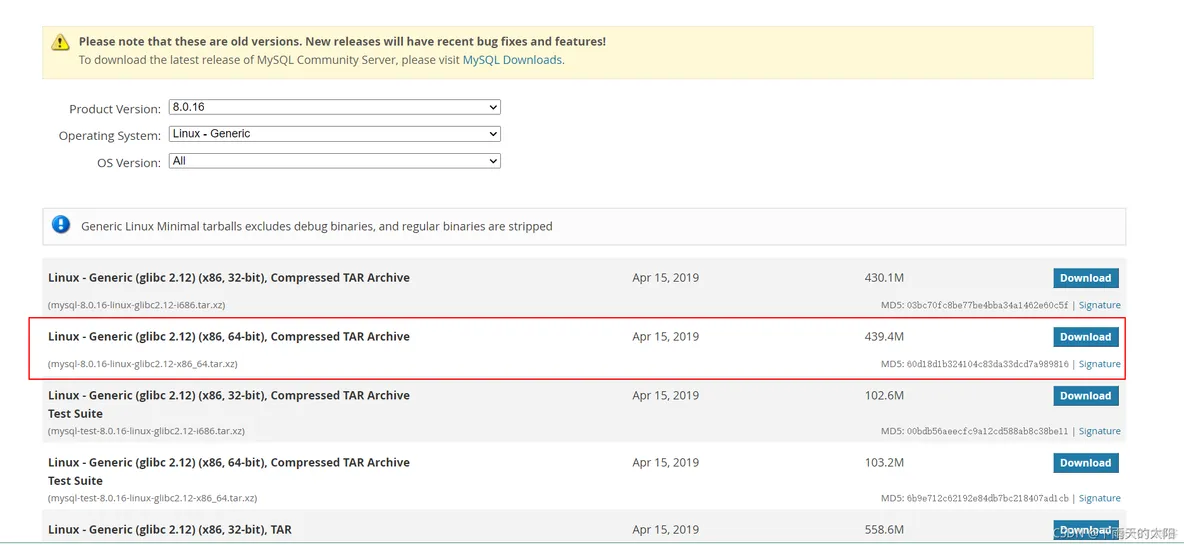Click the blue info icon
This screenshot has width=1184, height=545.
[x=60, y=225]
